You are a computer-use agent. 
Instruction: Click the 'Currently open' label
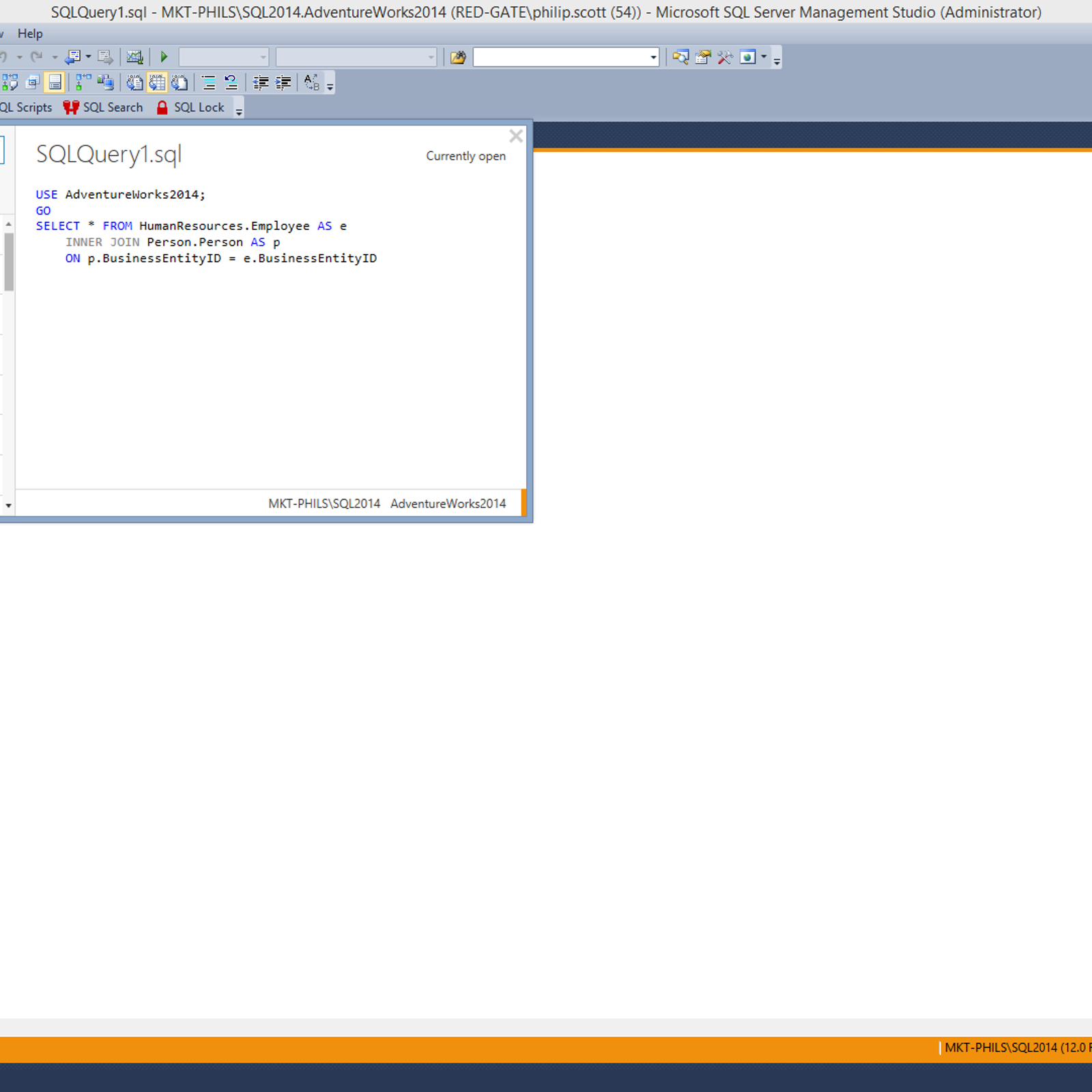point(466,156)
